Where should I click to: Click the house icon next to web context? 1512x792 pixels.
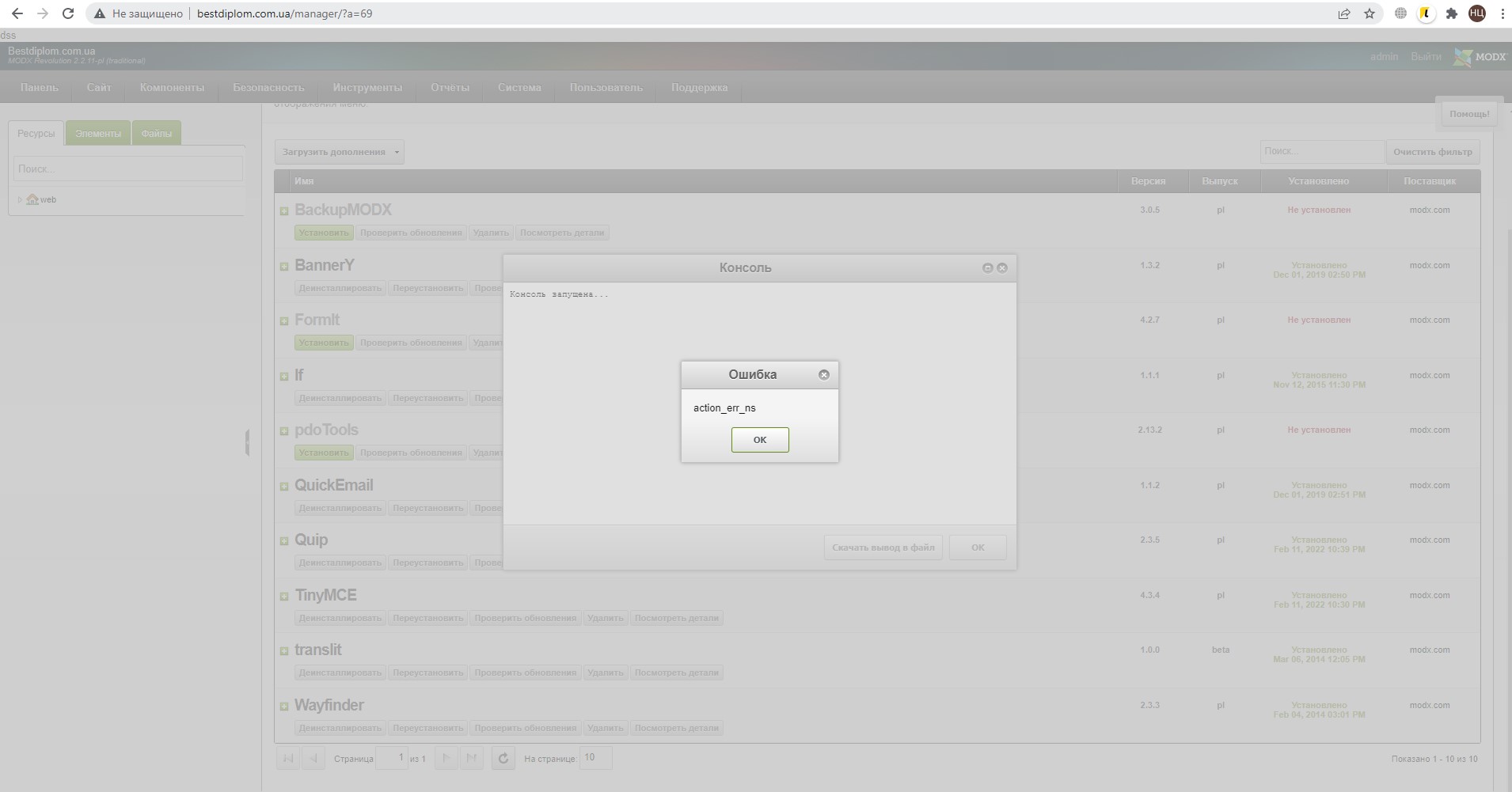coord(32,199)
